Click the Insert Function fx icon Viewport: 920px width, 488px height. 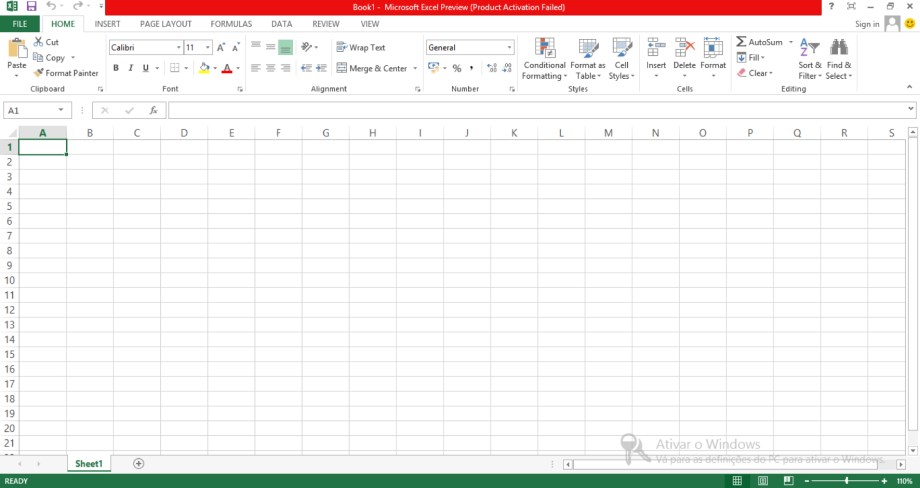pos(153,110)
